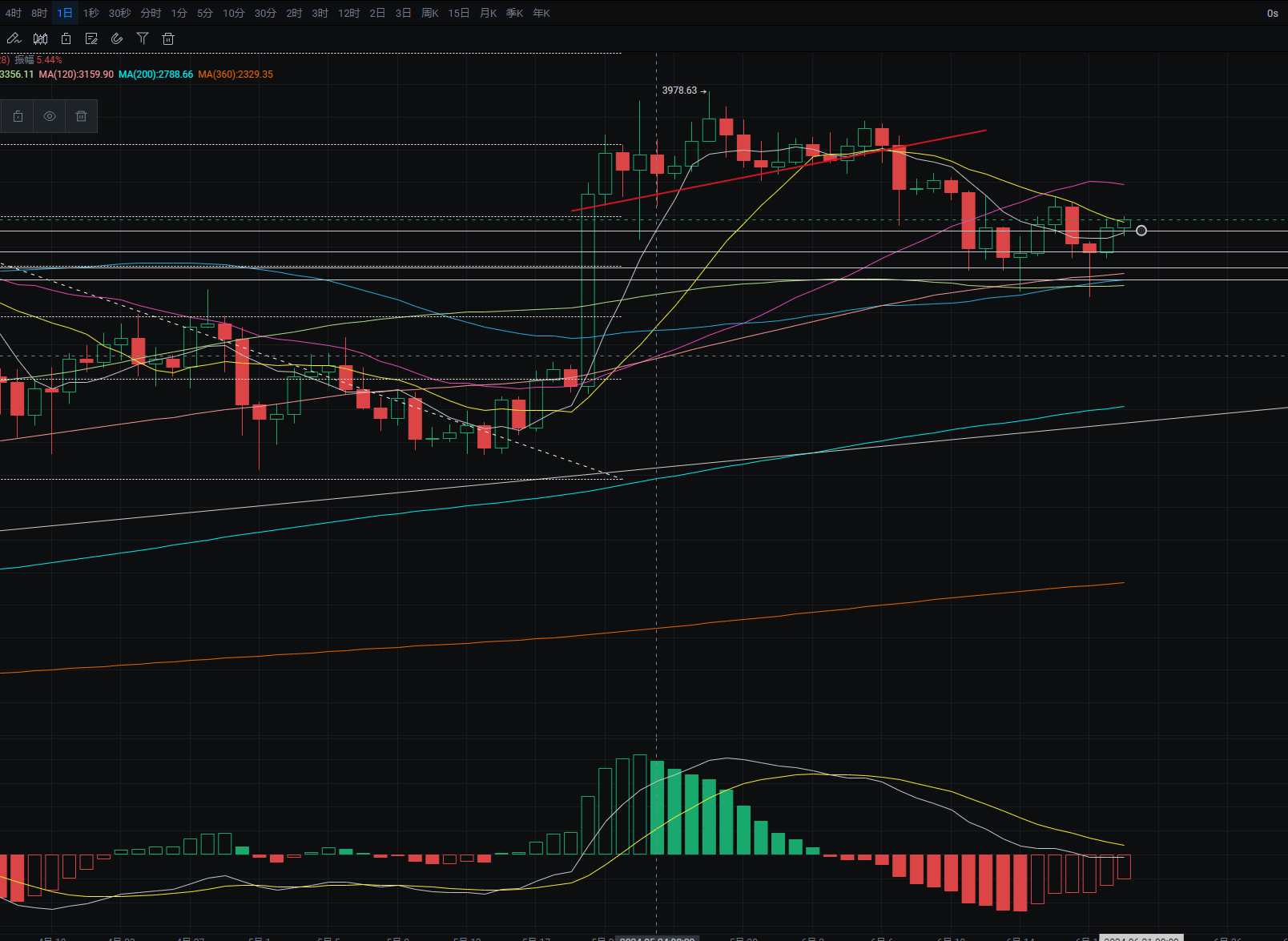Click the lock icon in top toolbar
1288x941 pixels.
point(66,38)
